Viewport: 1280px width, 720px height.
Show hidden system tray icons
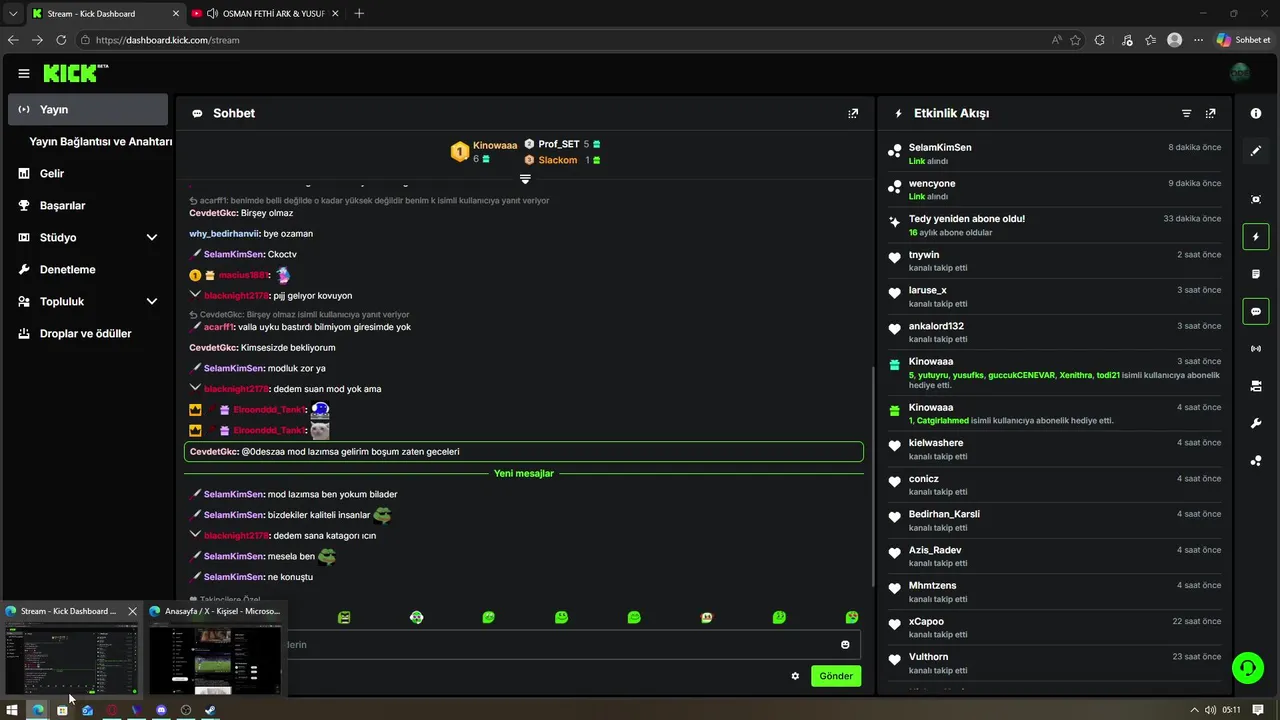(1194, 710)
